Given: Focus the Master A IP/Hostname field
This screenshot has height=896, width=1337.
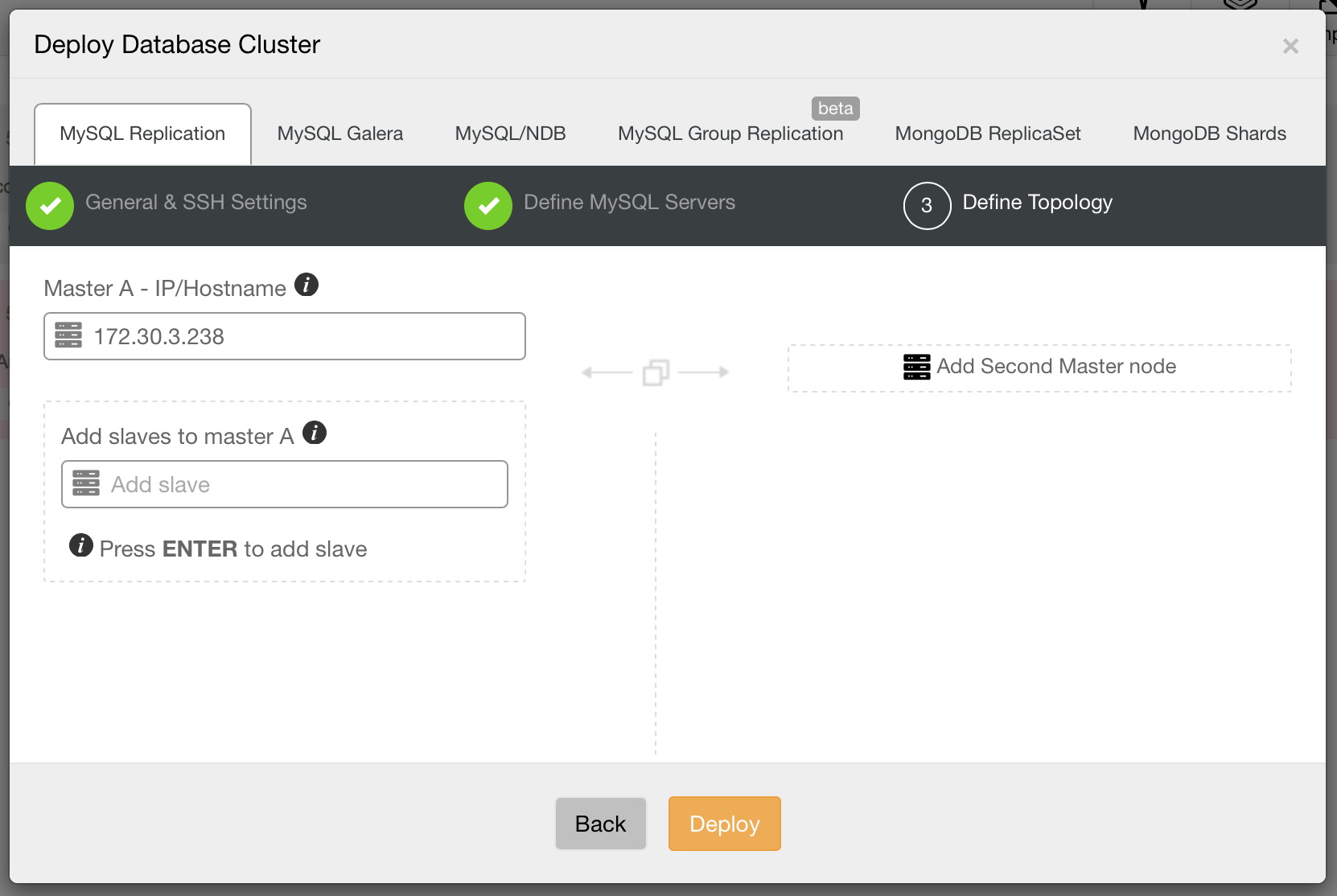Looking at the screenshot, I should pyautogui.click(x=285, y=336).
